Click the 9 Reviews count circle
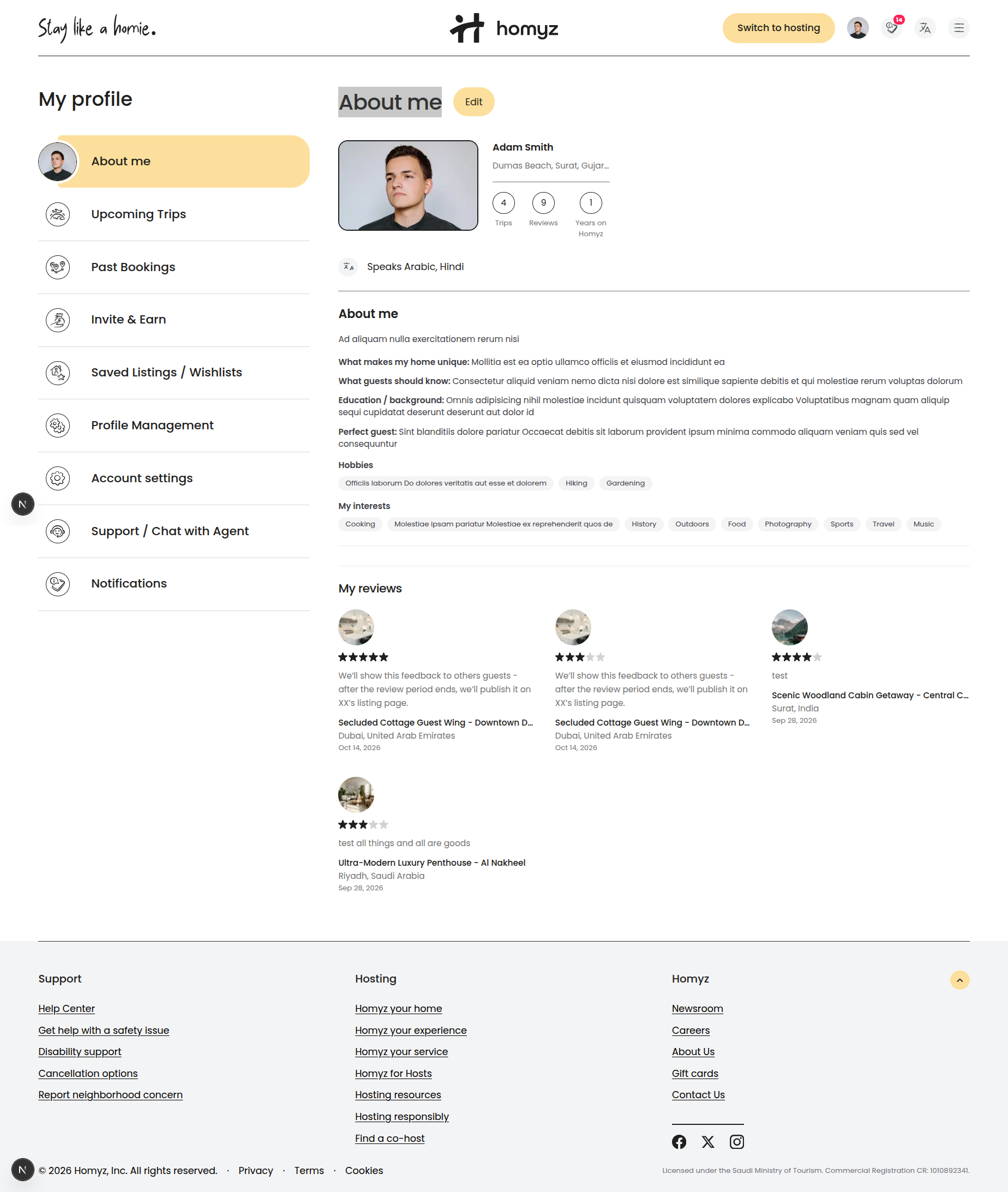The height and width of the screenshot is (1192, 1008). [543, 203]
